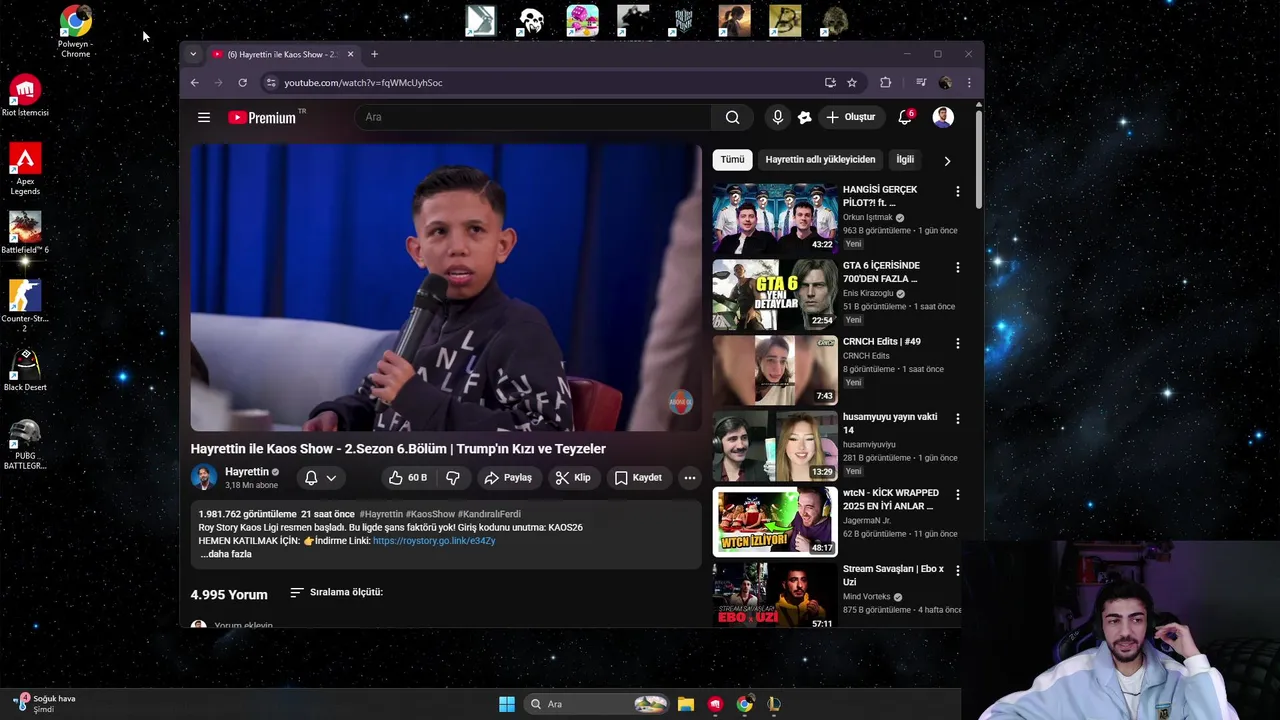Open PUBG Battlegrounds desktop shortcut
This screenshot has height=720, width=1280.
coord(25,444)
